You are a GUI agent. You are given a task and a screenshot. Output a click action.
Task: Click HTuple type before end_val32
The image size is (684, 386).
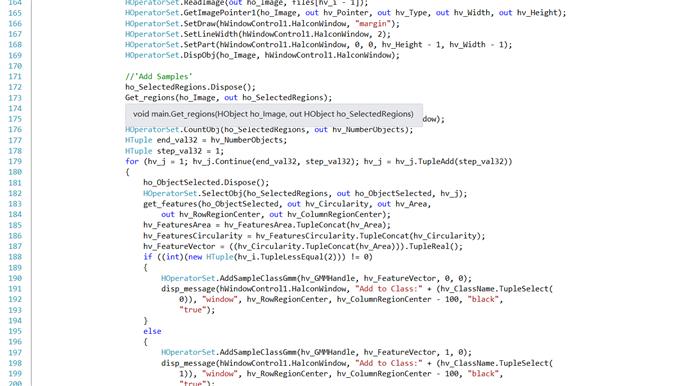point(138,140)
